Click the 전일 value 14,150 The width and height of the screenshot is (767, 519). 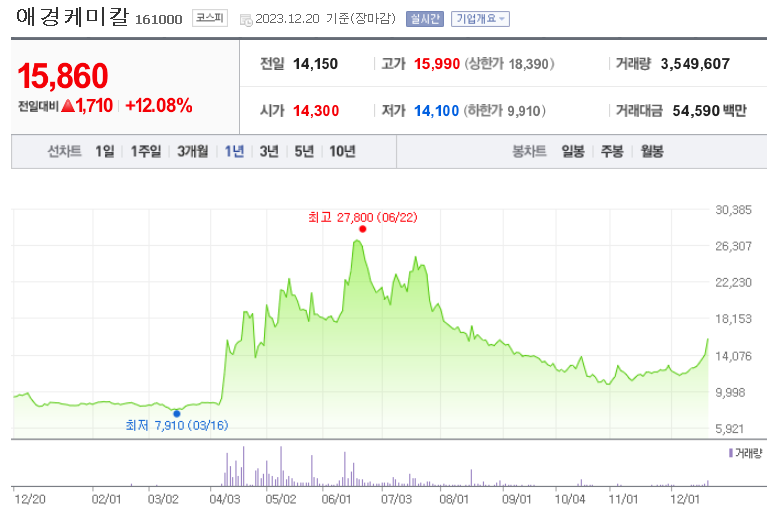pyautogui.click(x=316, y=64)
